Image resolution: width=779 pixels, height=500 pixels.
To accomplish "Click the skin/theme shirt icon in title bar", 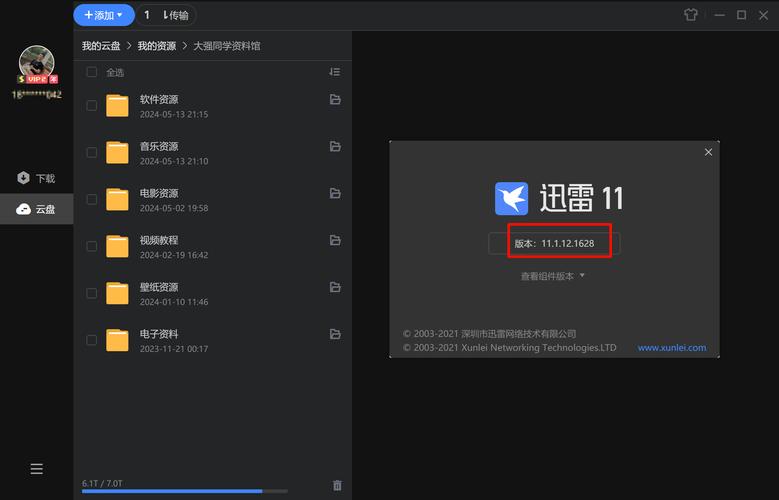I will pos(691,15).
